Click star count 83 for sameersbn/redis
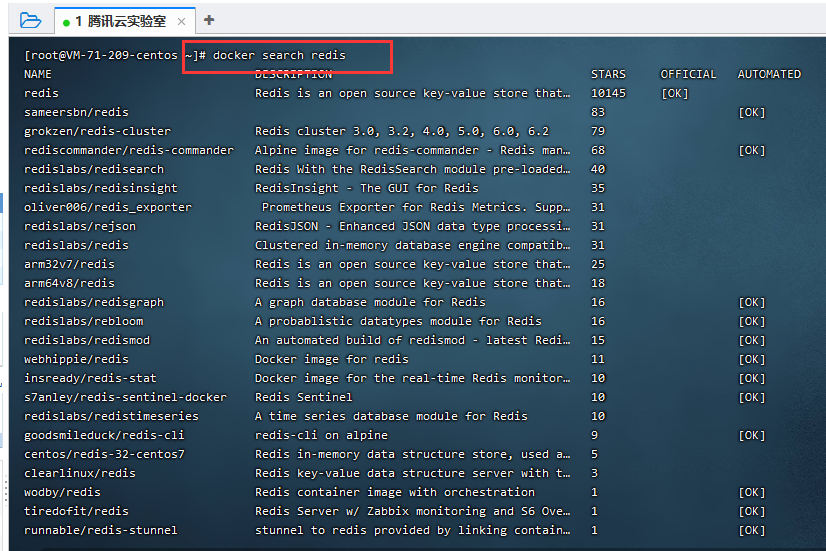 pos(598,112)
